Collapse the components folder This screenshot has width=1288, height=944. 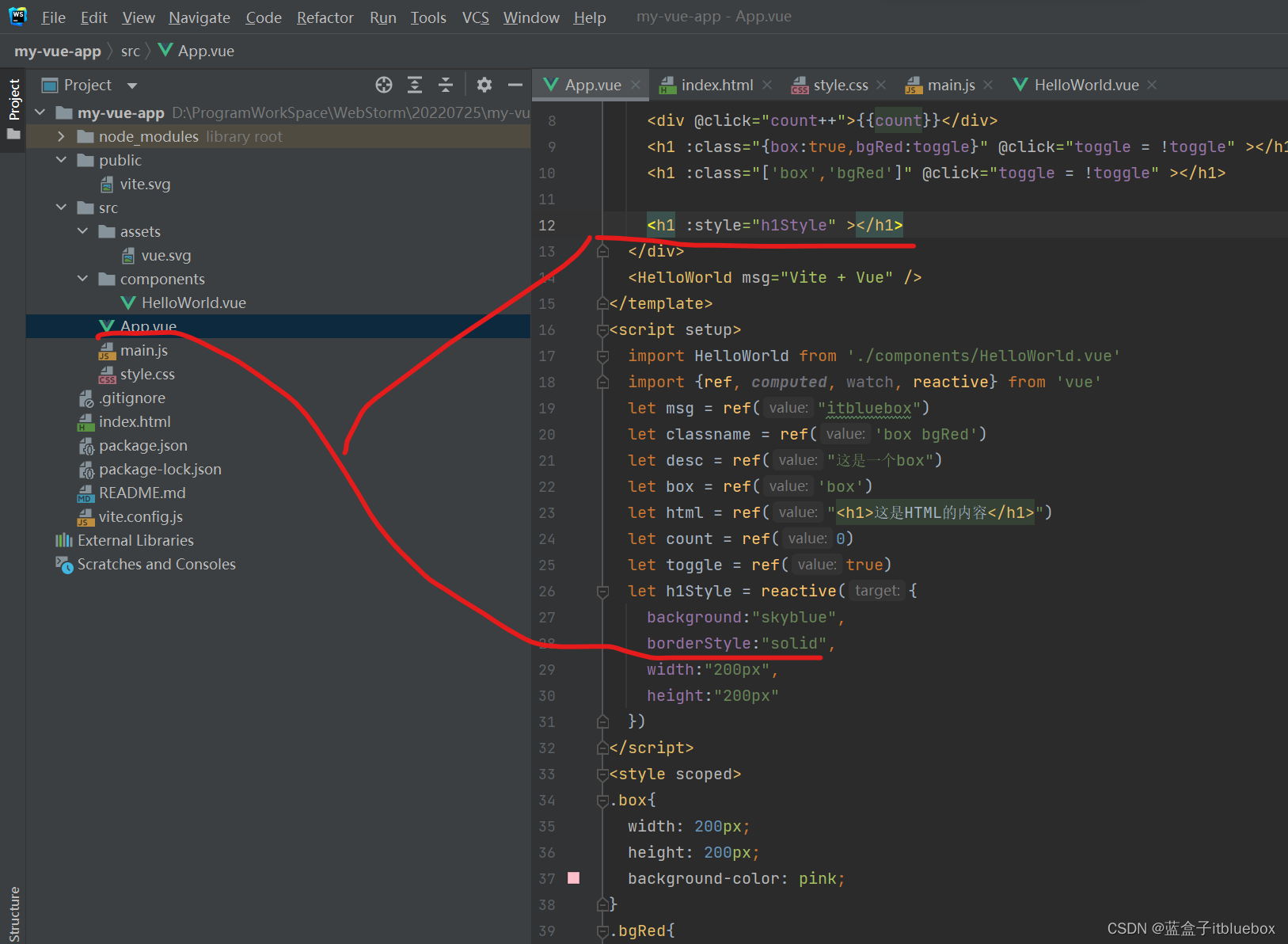pos(83,279)
